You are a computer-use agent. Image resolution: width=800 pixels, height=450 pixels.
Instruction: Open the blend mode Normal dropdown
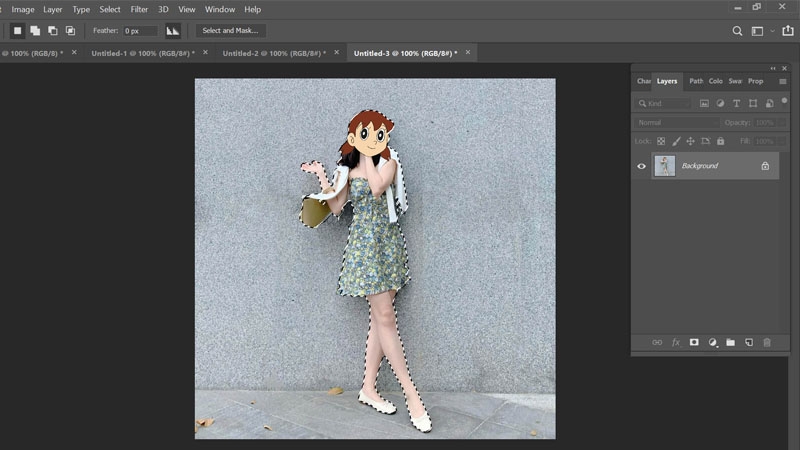(x=678, y=122)
